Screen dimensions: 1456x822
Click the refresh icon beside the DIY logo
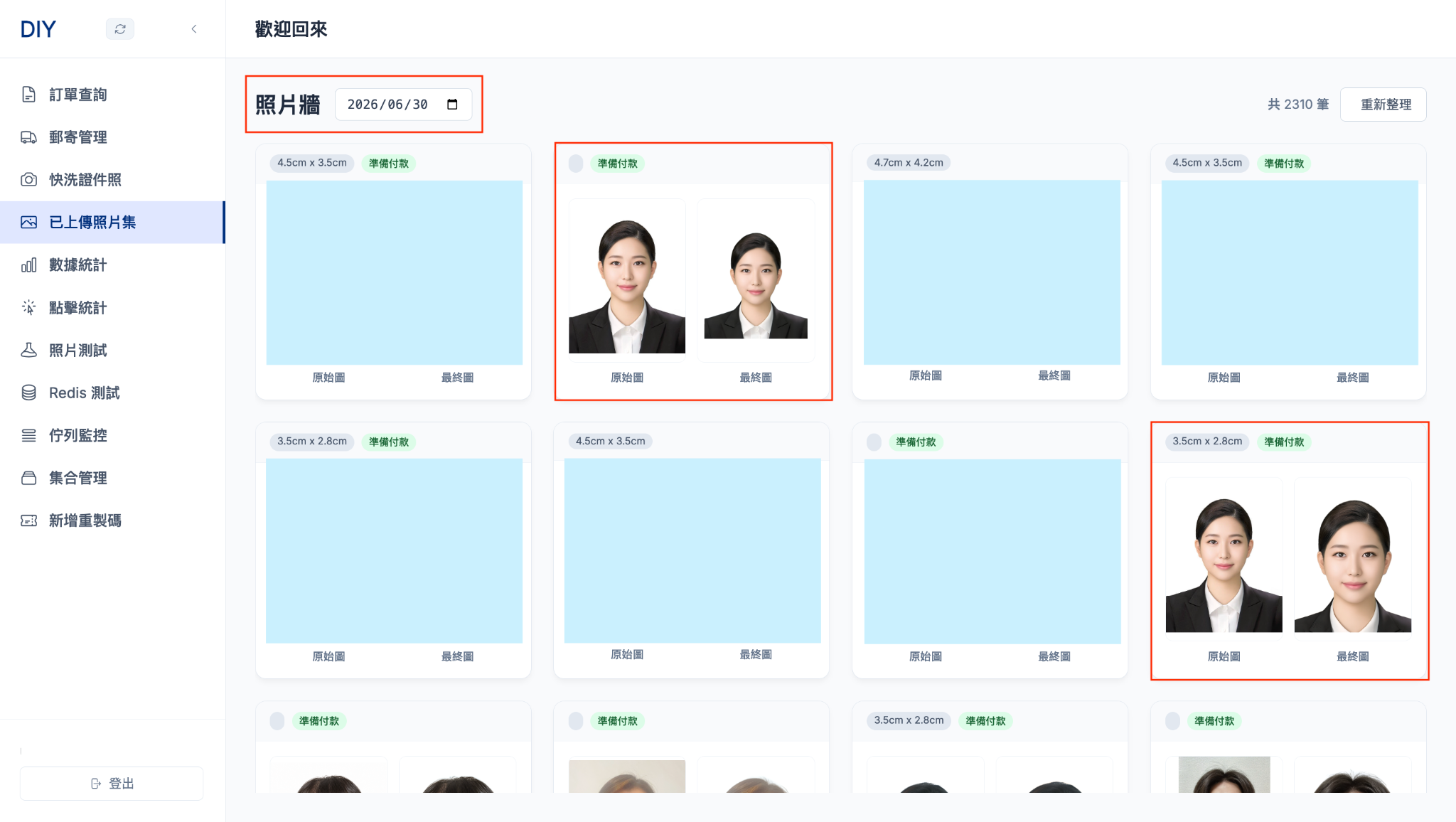click(120, 29)
